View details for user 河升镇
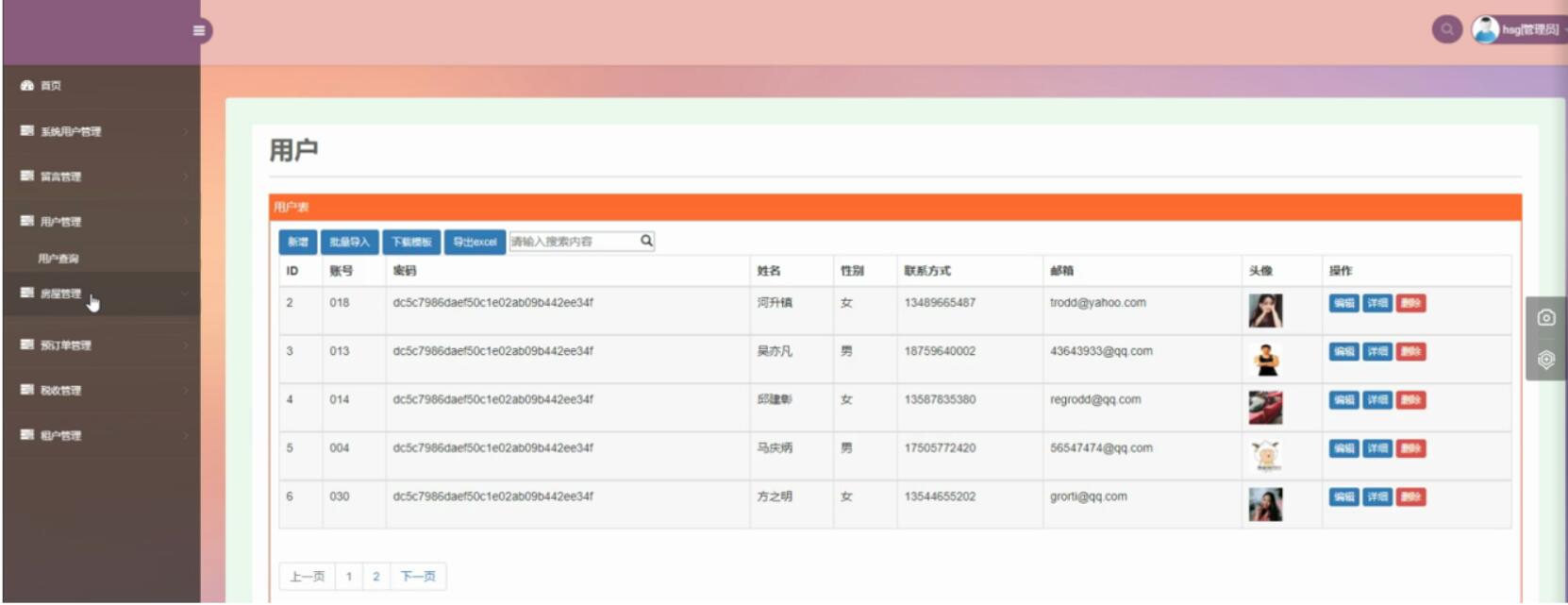The width and height of the screenshot is (1568, 605). click(x=1377, y=303)
